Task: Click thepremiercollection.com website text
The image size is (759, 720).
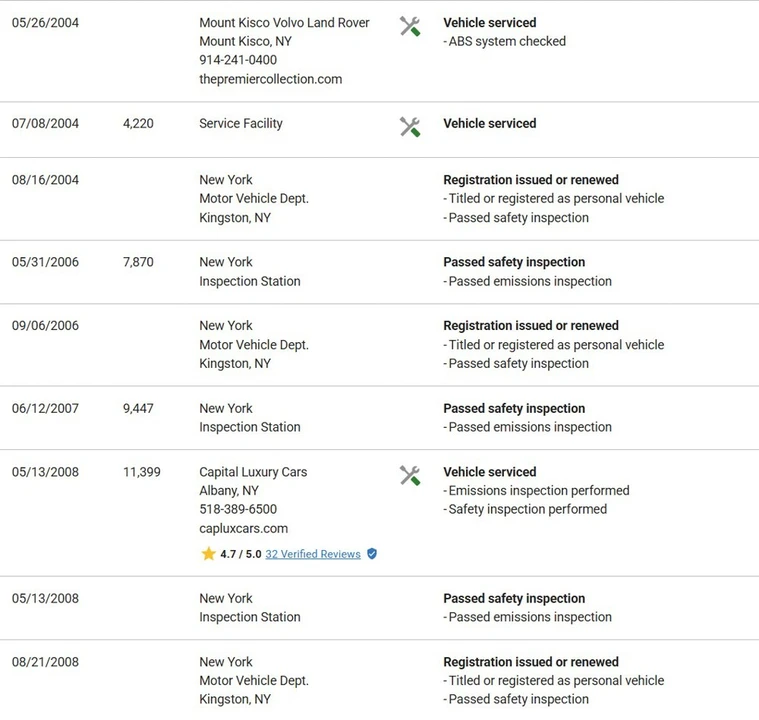Action: pos(271,79)
